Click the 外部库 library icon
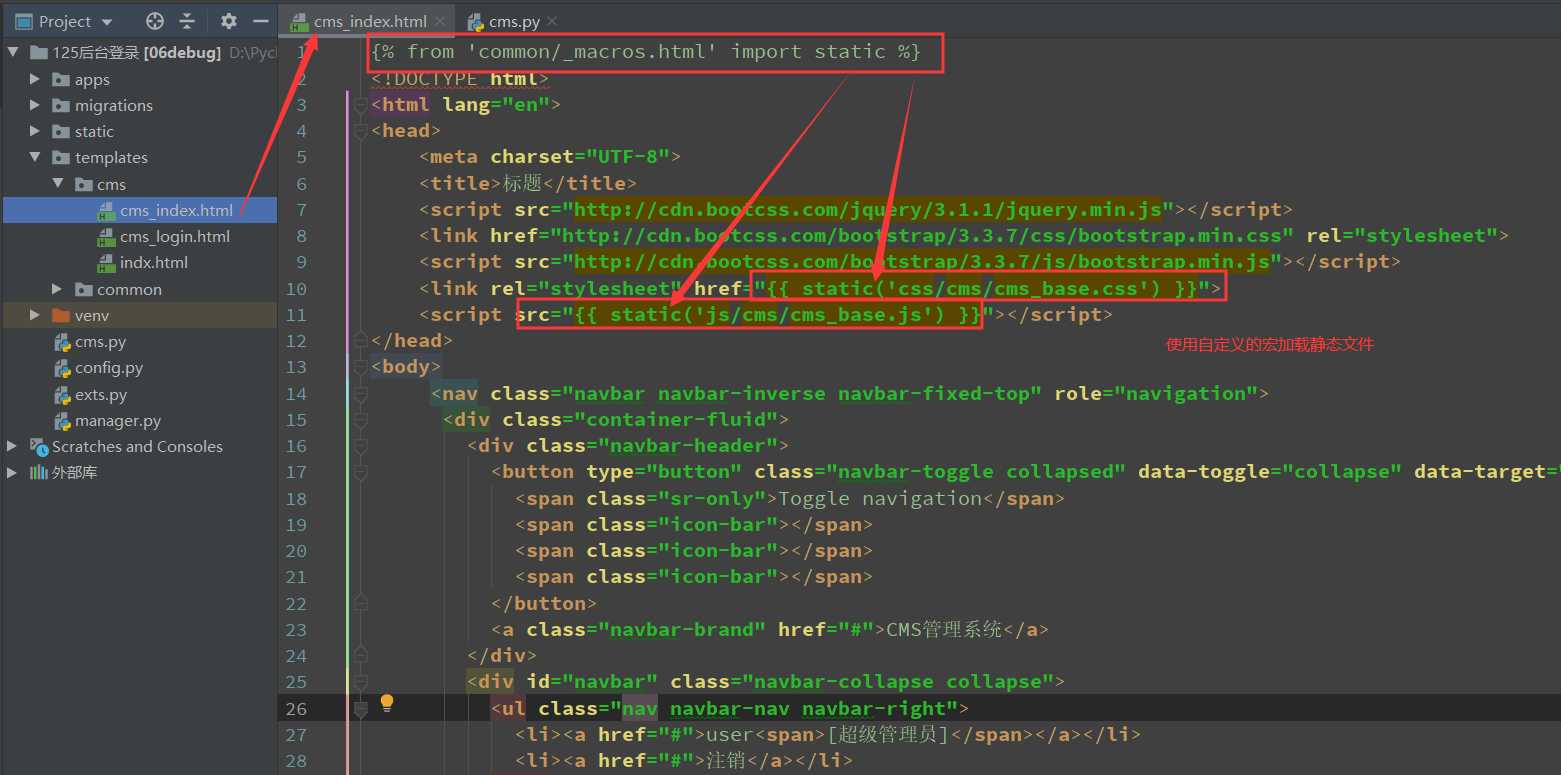The image size is (1561, 775). coord(38,472)
